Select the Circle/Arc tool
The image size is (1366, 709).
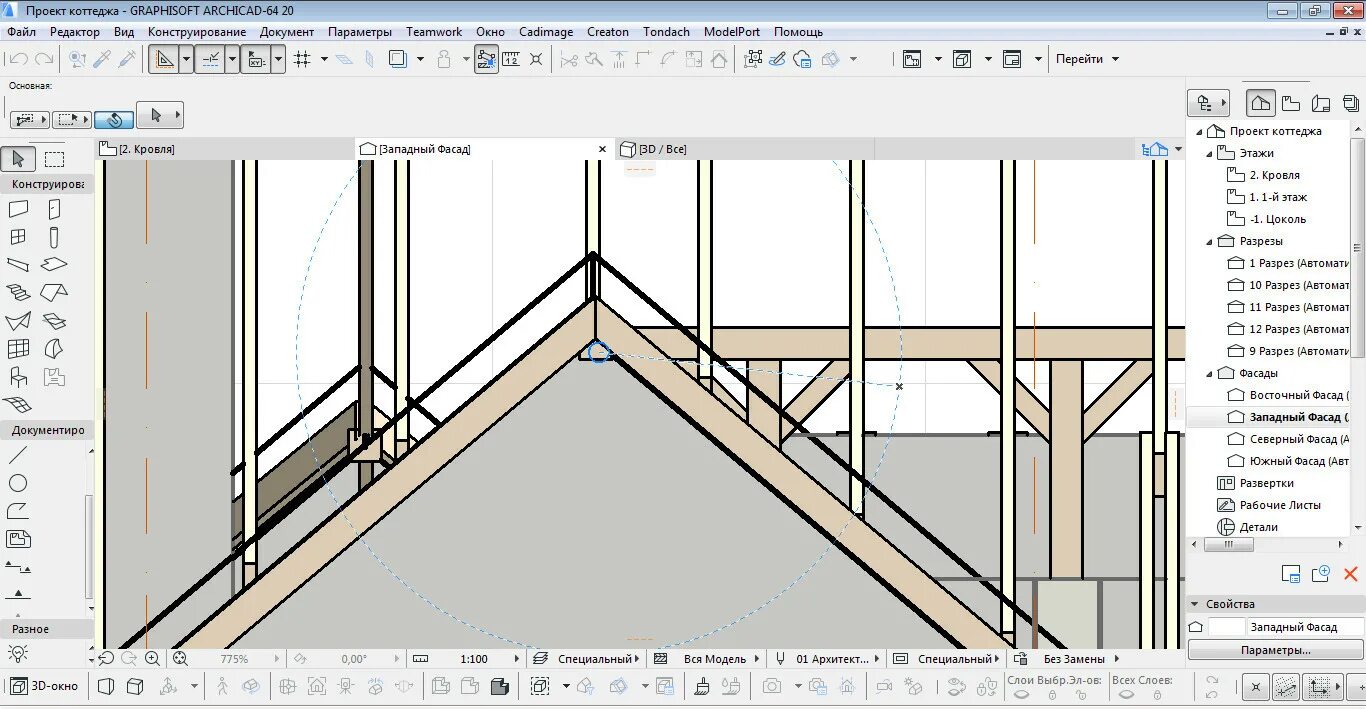pyautogui.click(x=18, y=483)
